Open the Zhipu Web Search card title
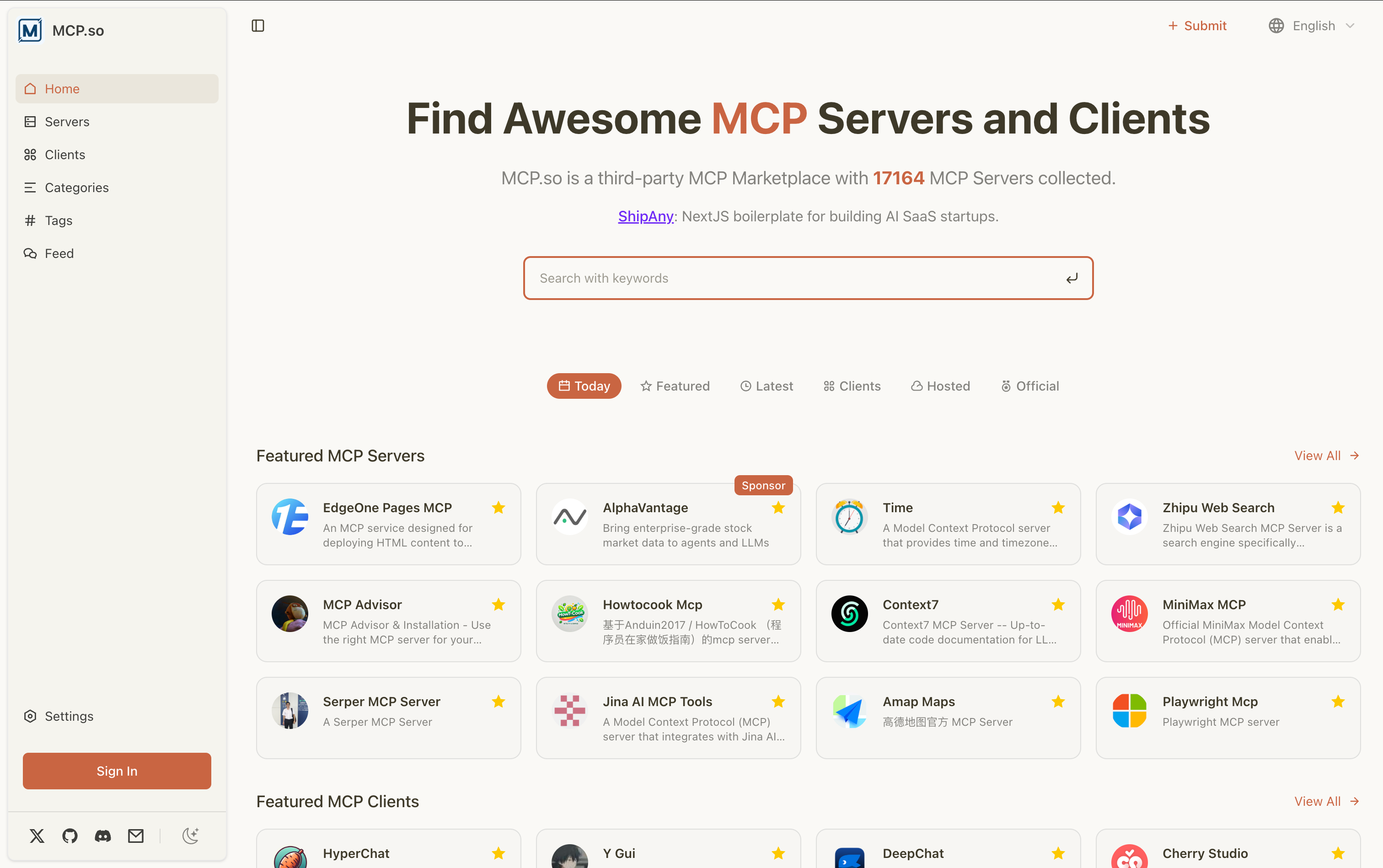The height and width of the screenshot is (868, 1383). (1218, 508)
